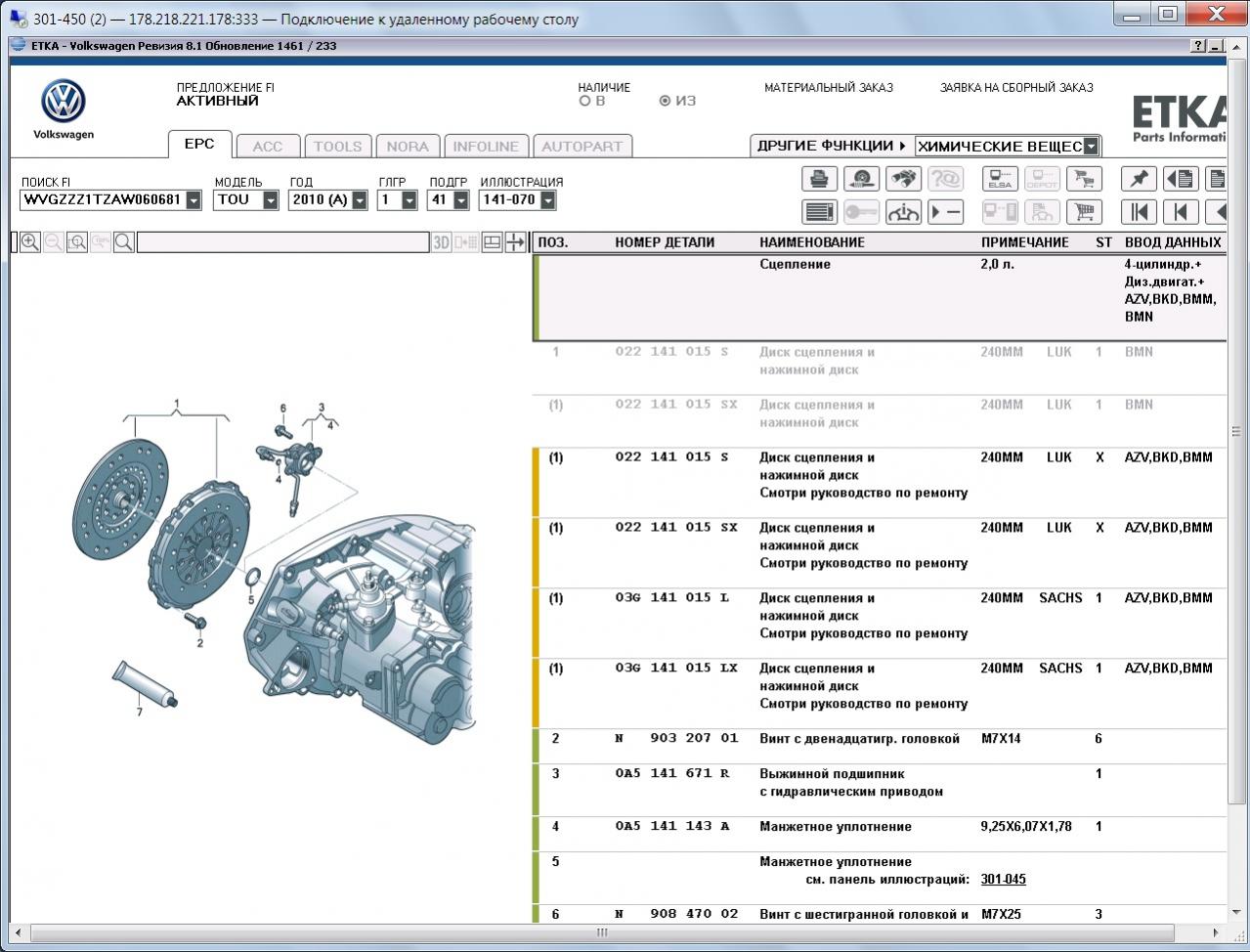Click the ПРИМЕЧАНИЕ column header
The width and height of the screenshot is (1250, 952).
click(1025, 242)
